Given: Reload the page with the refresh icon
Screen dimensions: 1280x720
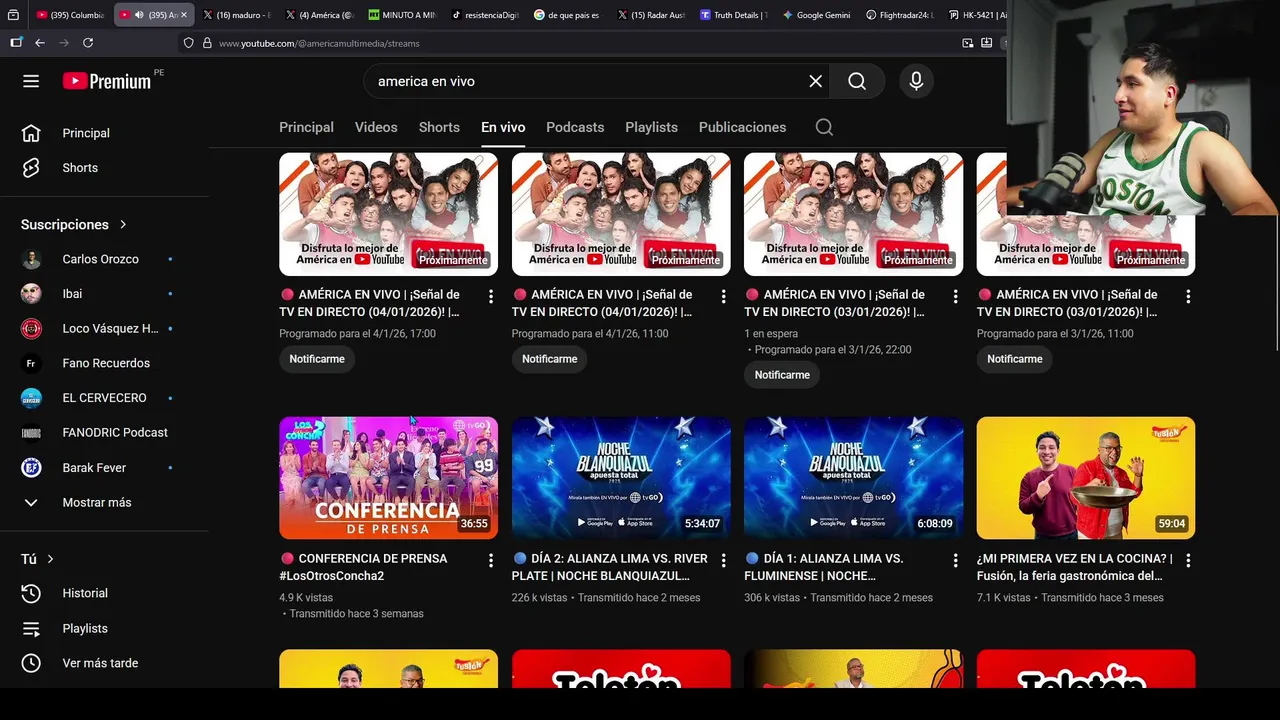Looking at the screenshot, I should pyautogui.click(x=88, y=43).
